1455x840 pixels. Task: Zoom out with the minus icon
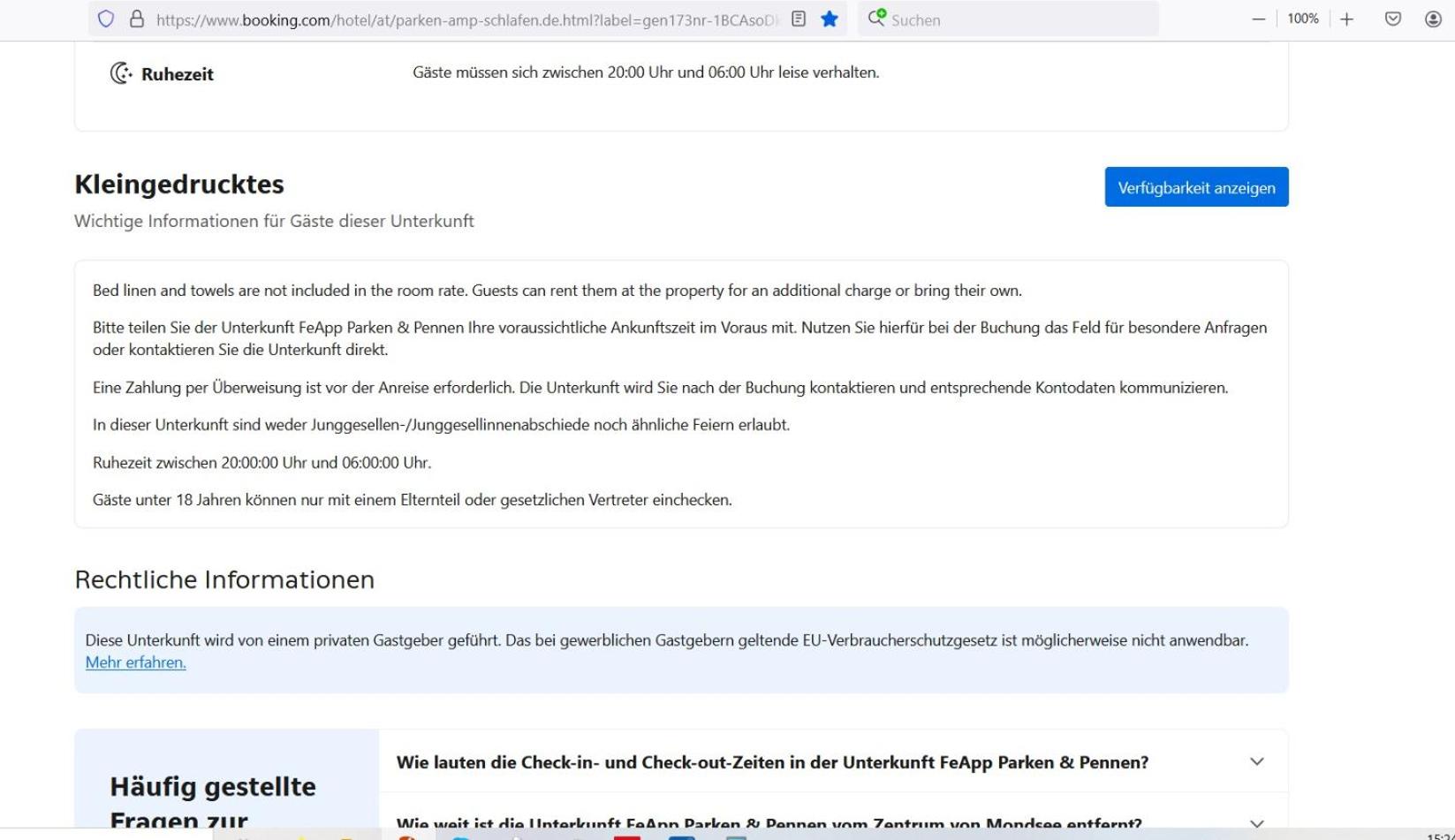coord(1259,19)
